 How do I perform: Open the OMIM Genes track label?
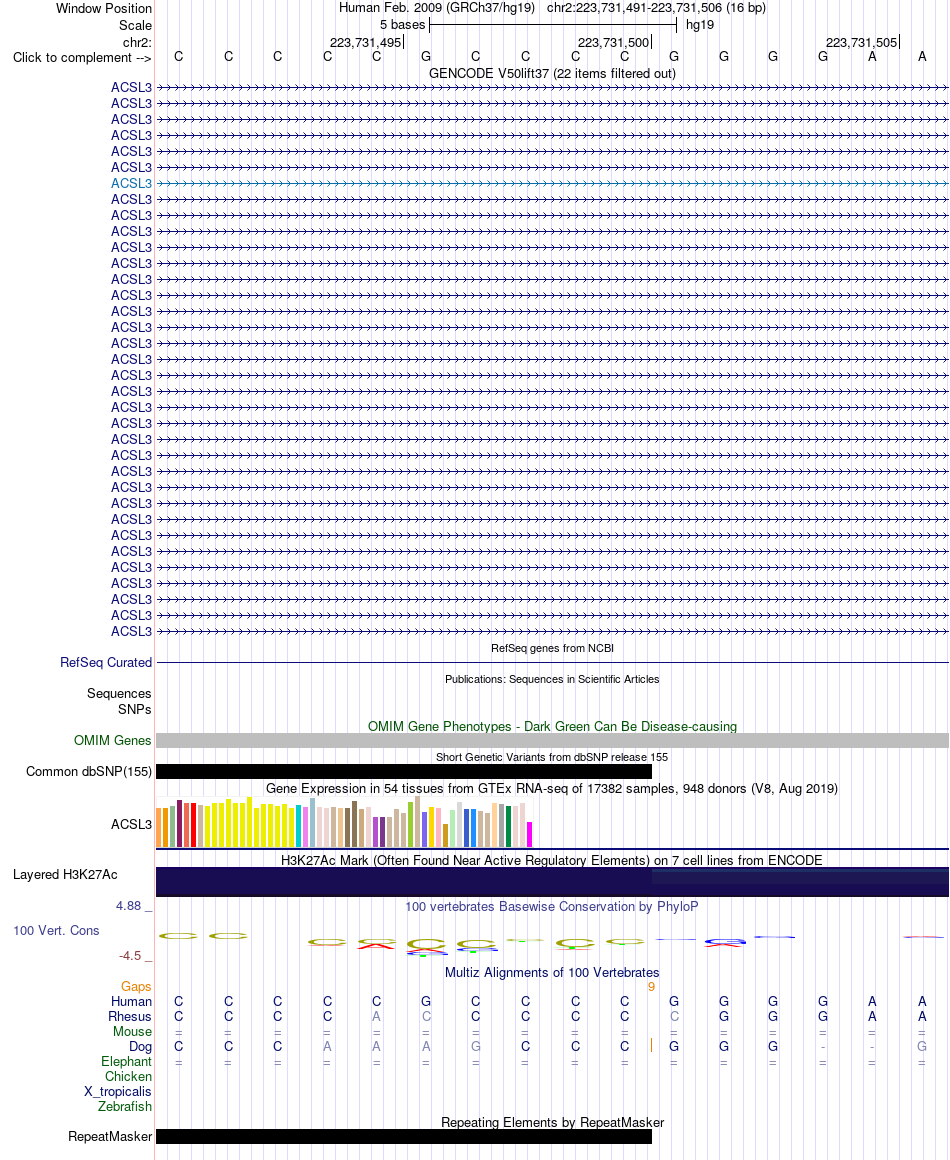(112, 741)
